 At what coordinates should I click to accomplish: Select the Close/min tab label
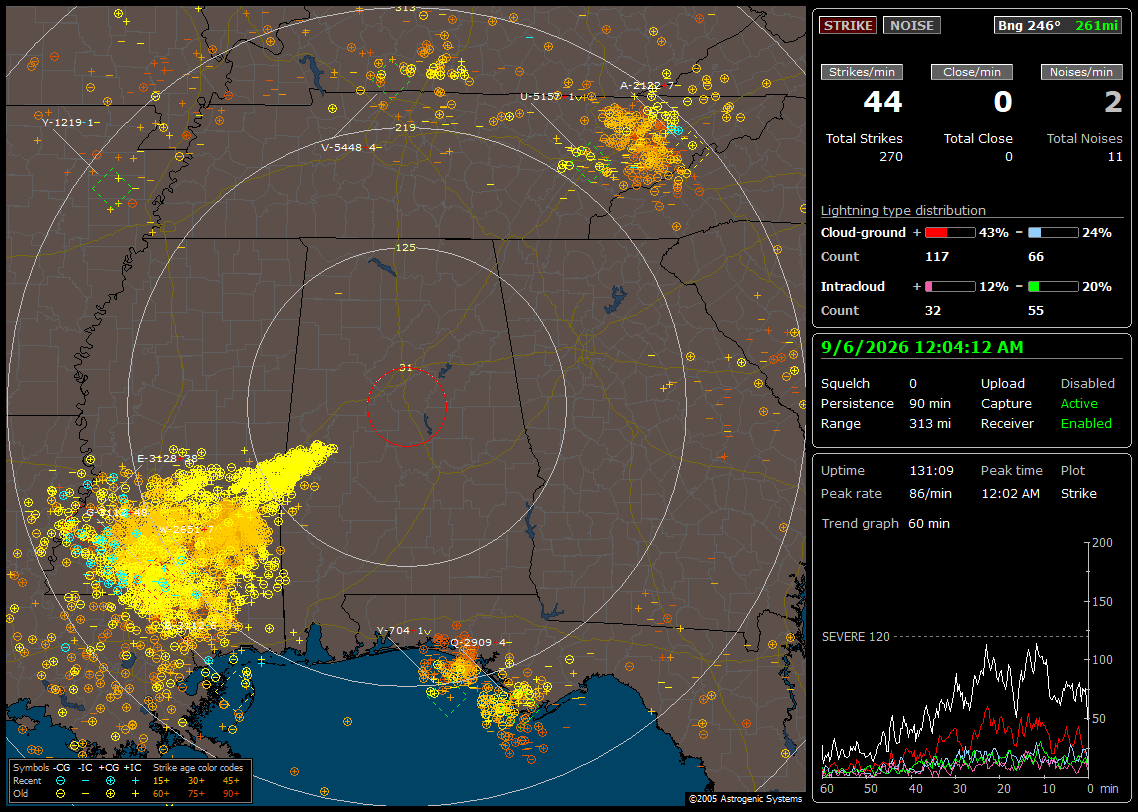[972, 72]
